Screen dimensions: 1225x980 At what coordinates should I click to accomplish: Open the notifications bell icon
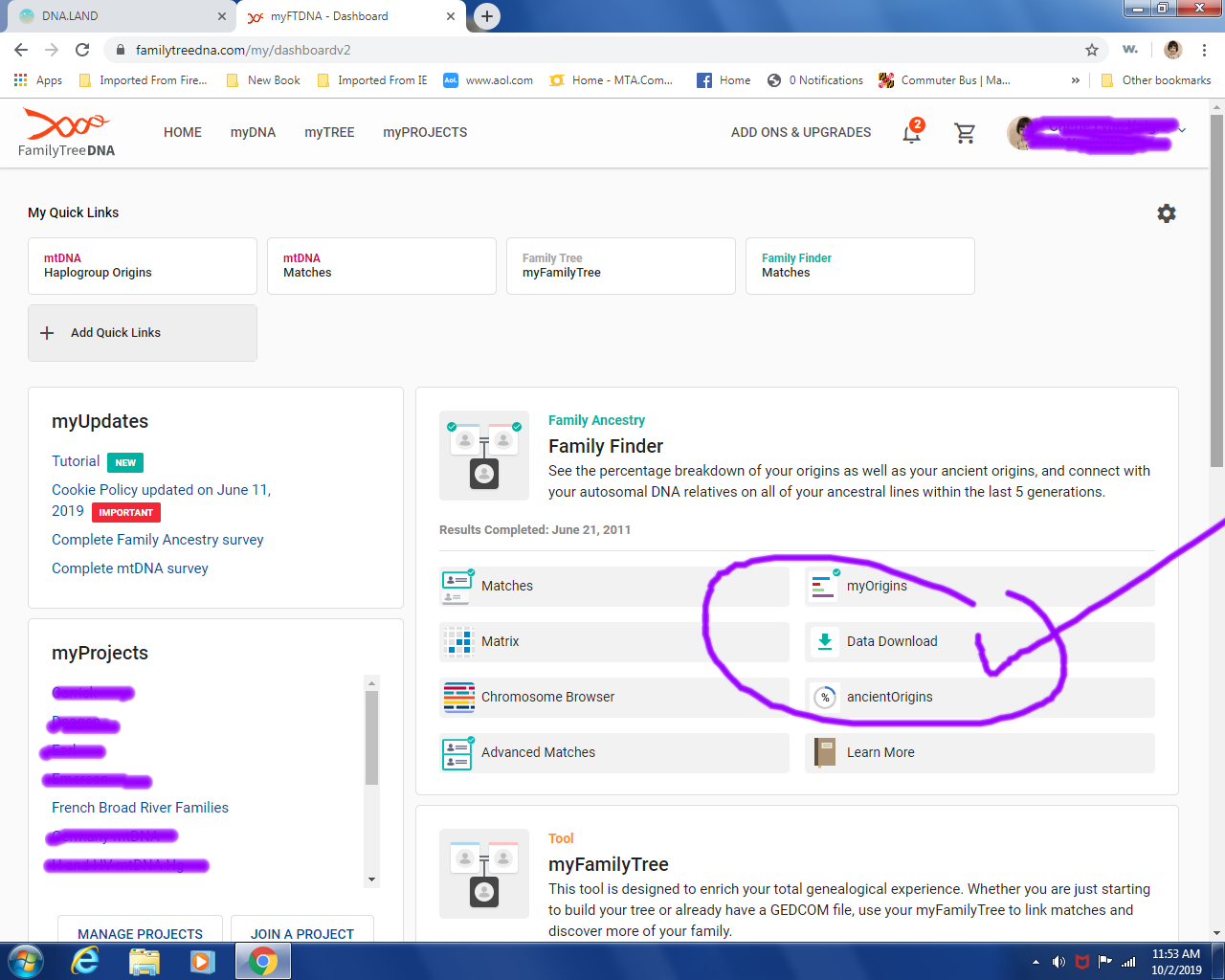coord(912,133)
